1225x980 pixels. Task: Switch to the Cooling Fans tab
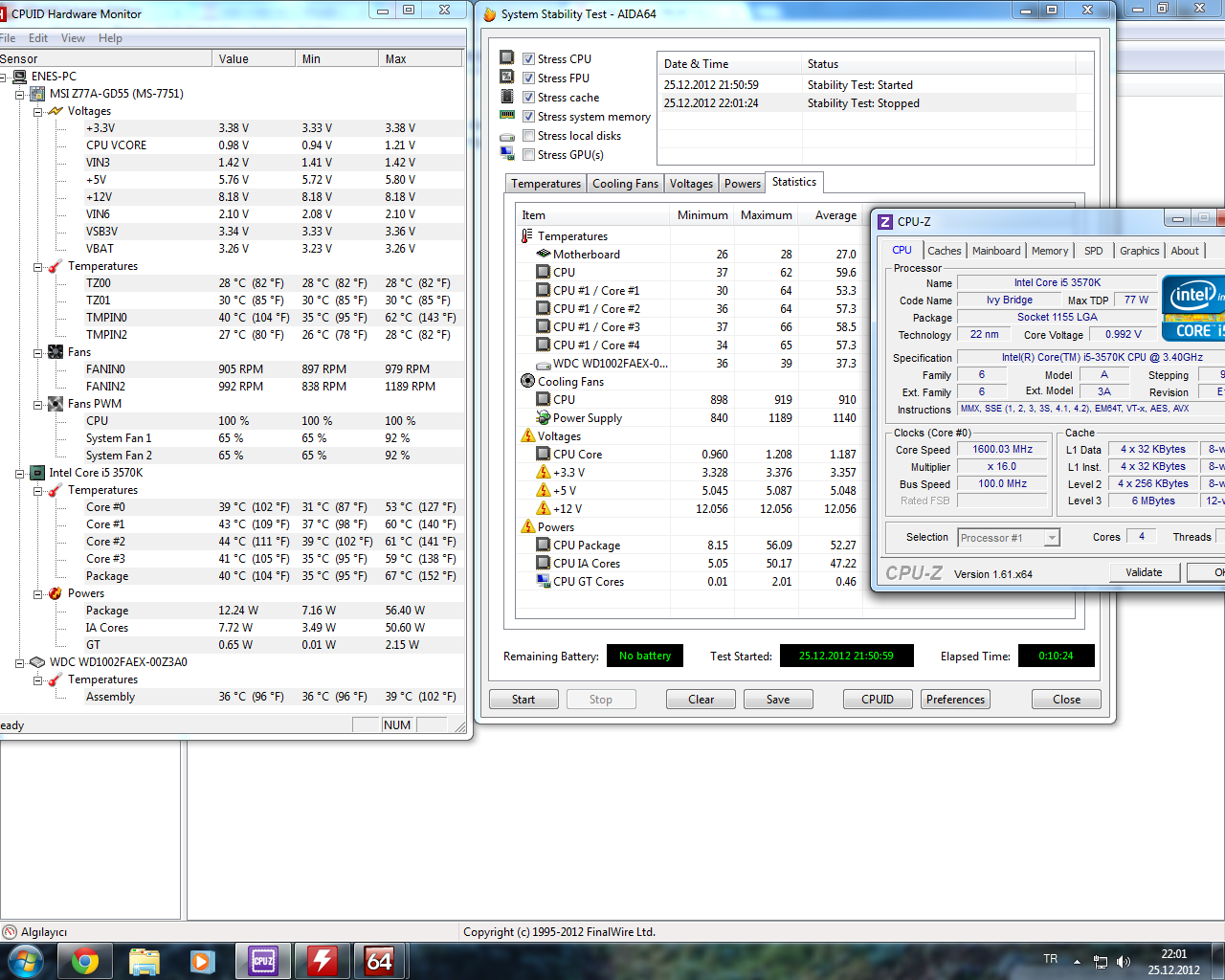[625, 184]
